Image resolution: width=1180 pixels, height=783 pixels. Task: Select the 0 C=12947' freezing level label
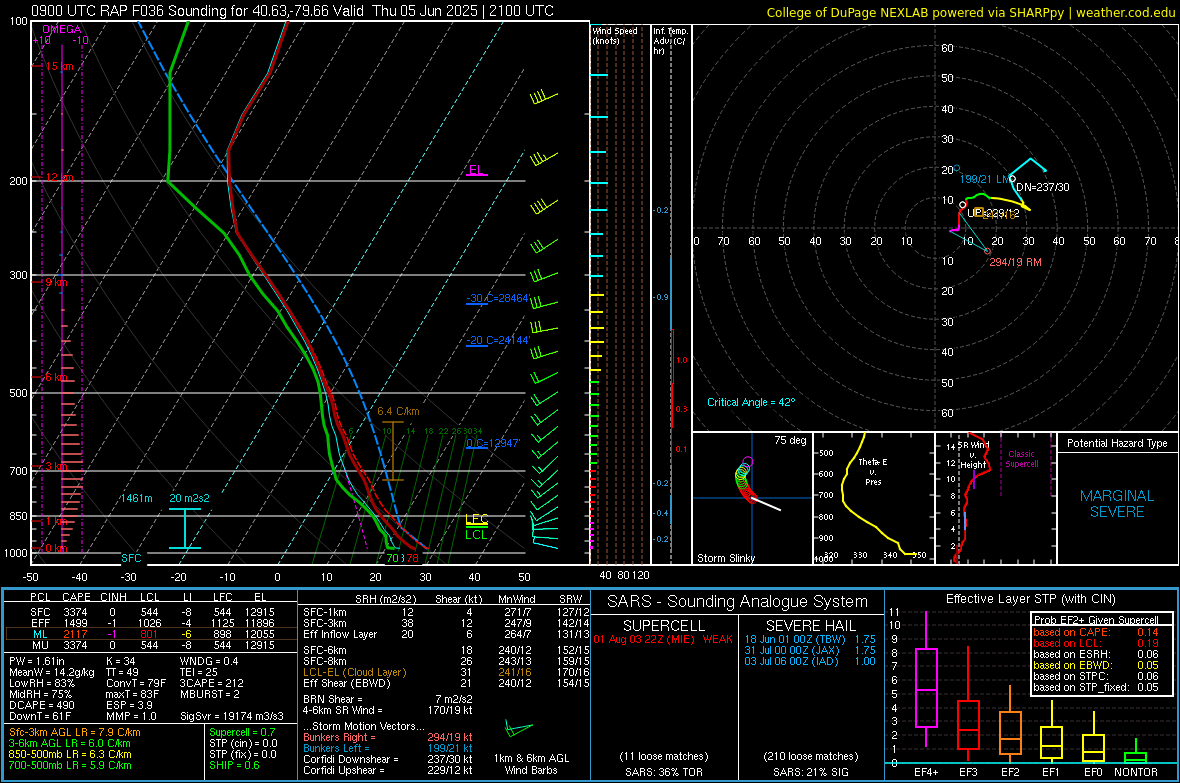point(493,443)
